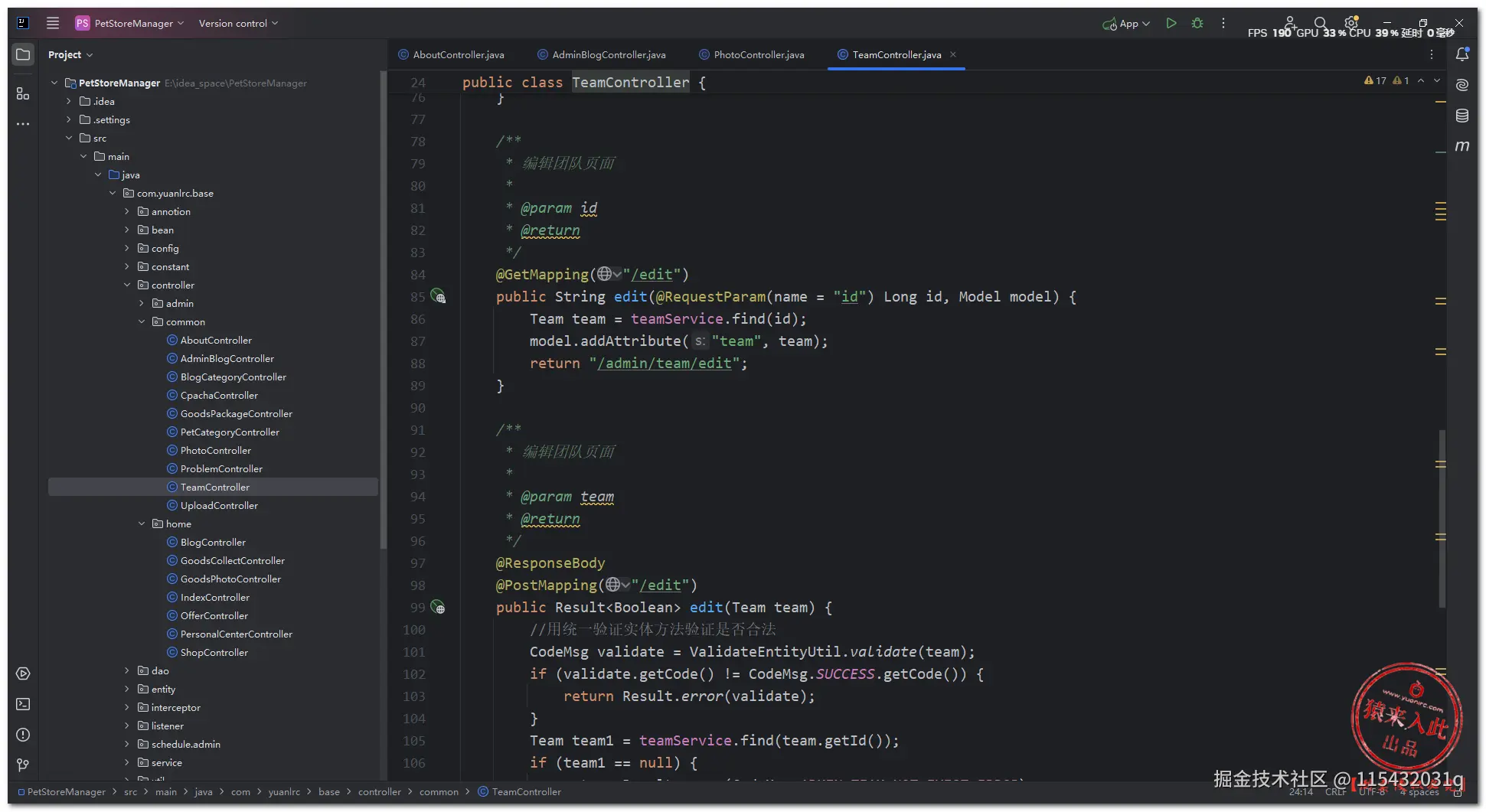This screenshot has height=812, width=1486.
Task: Select PhotoController in project tree
Action: pos(215,450)
